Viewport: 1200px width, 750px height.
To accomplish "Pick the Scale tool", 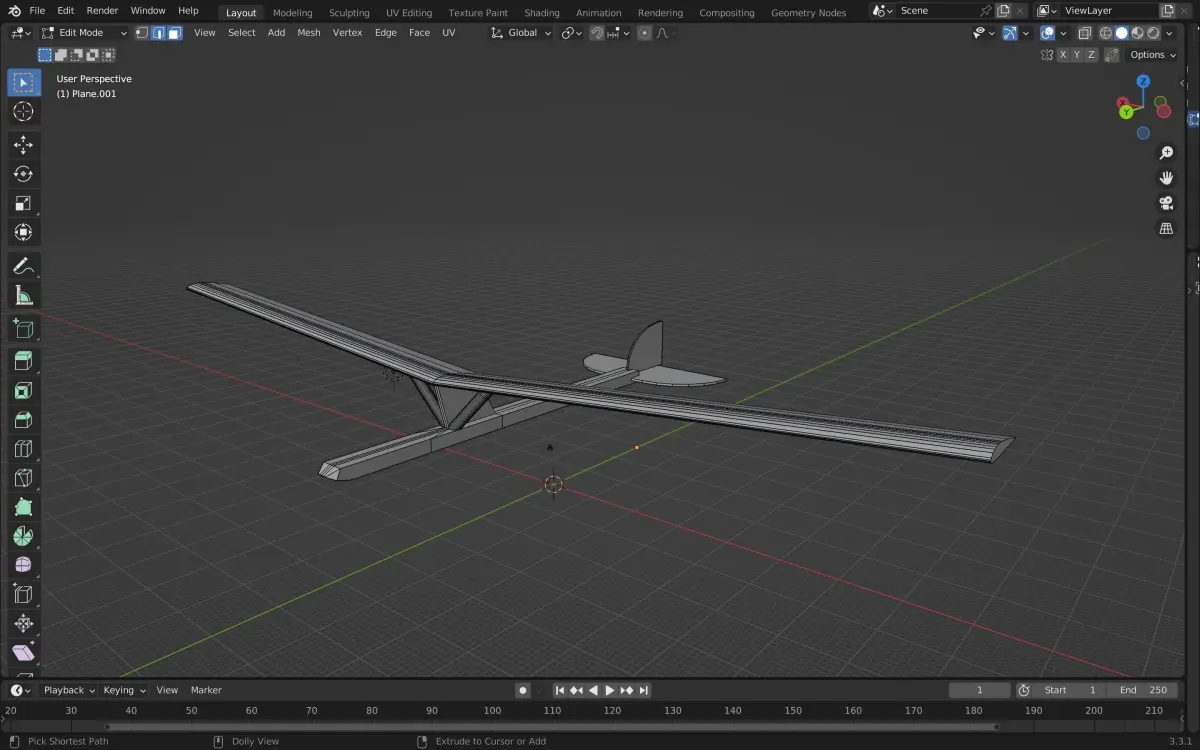I will (x=24, y=203).
